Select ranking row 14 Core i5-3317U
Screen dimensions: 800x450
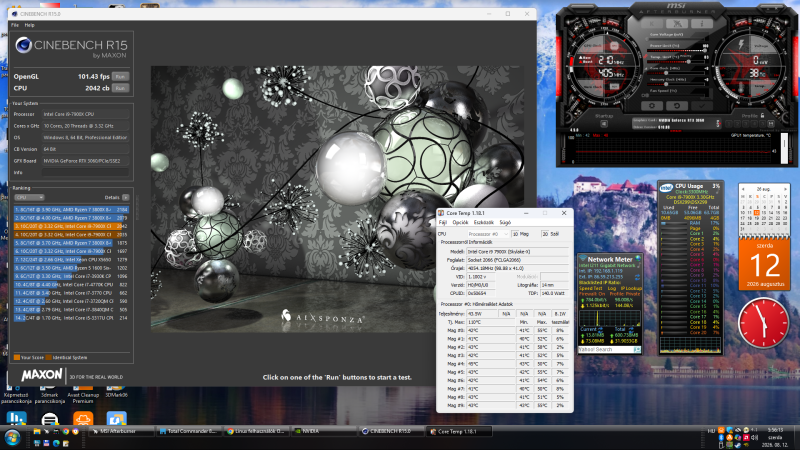[x=71, y=318]
